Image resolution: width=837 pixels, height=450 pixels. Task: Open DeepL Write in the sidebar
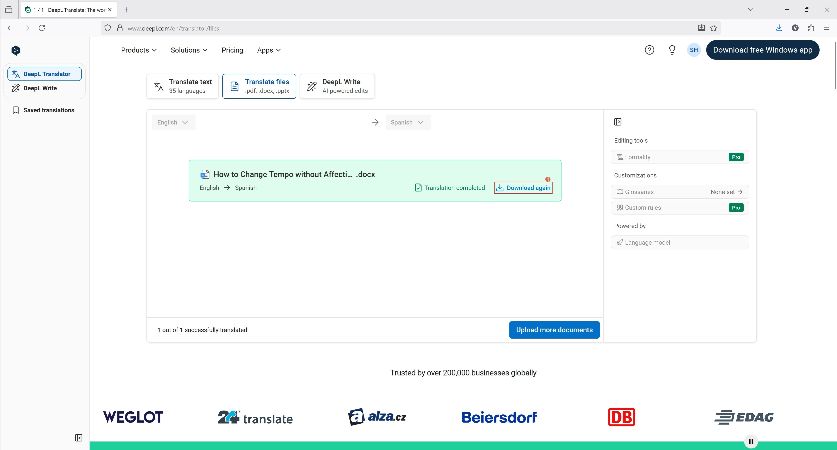pos(44,88)
